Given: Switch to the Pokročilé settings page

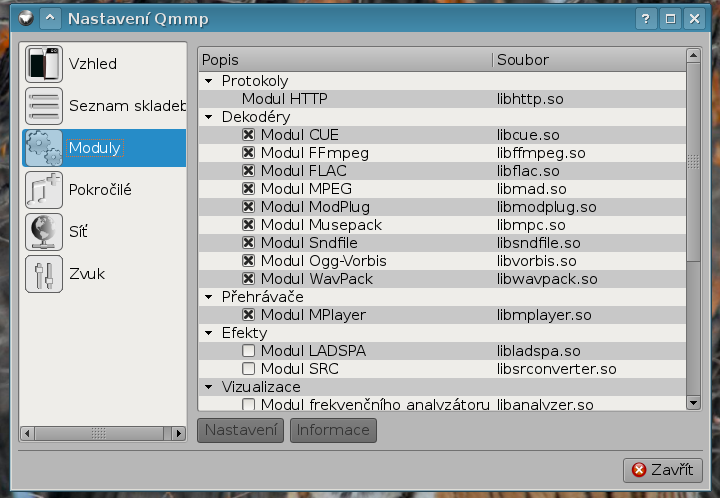Looking at the screenshot, I should pos(100,190).
